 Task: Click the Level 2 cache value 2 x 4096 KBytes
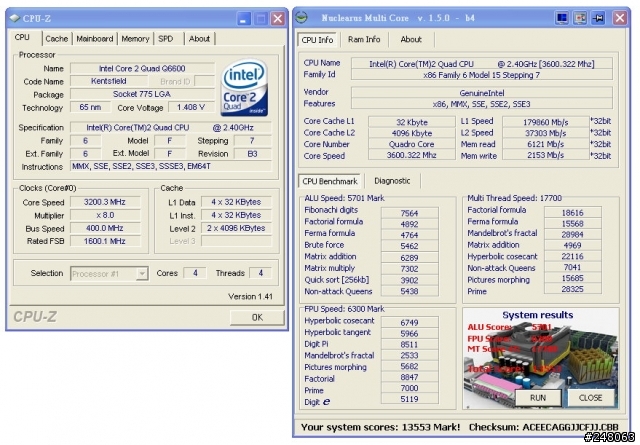point(236,228)
